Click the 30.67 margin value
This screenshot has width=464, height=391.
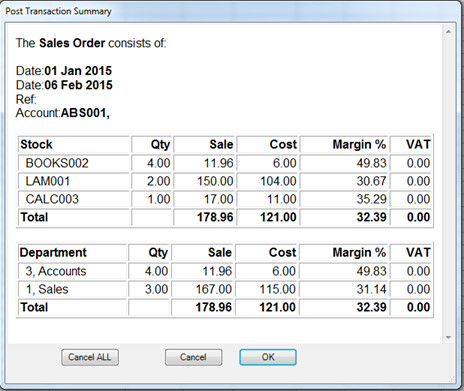(371, 181)
